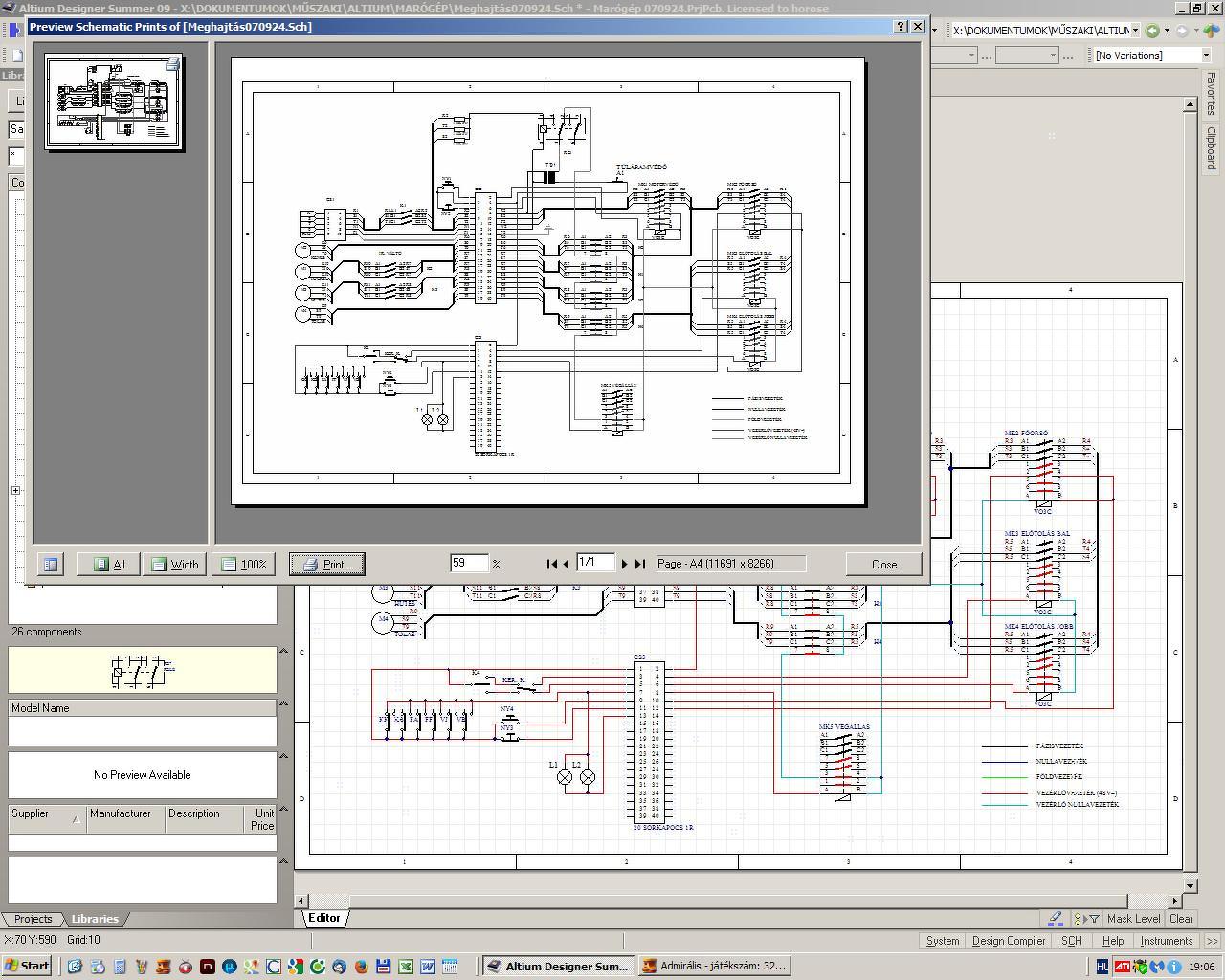1225x980 pixels.
Task: Go to the first page arrow
Action: [551, 565]
